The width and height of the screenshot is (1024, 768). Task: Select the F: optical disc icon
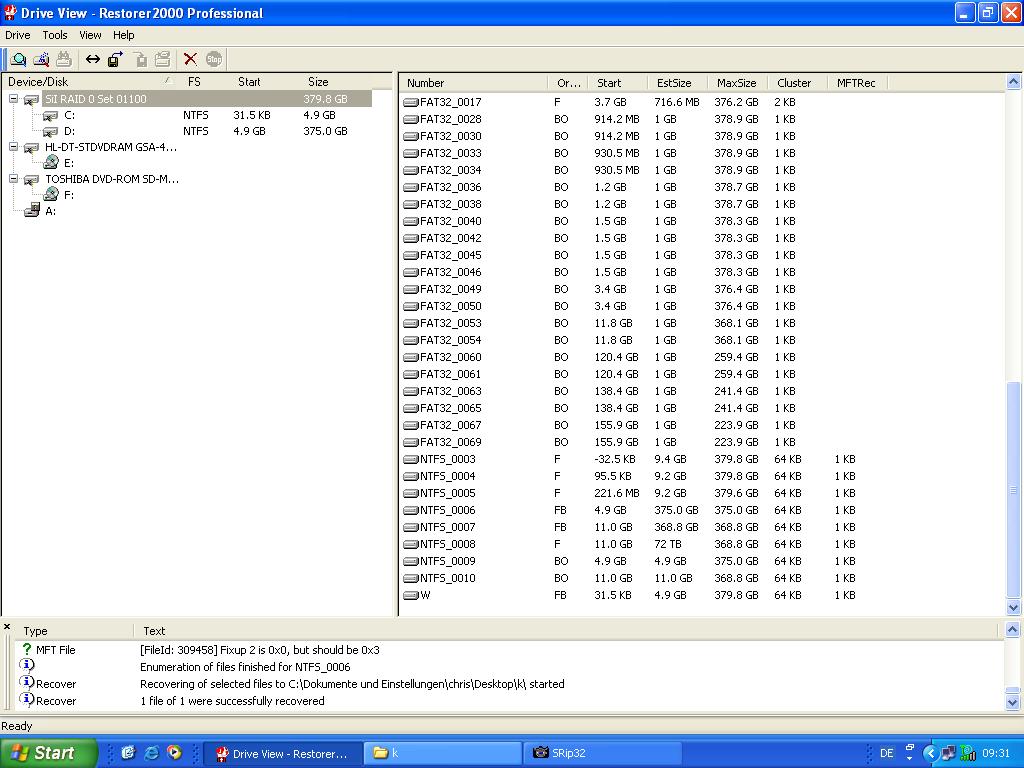pos(51,195)
